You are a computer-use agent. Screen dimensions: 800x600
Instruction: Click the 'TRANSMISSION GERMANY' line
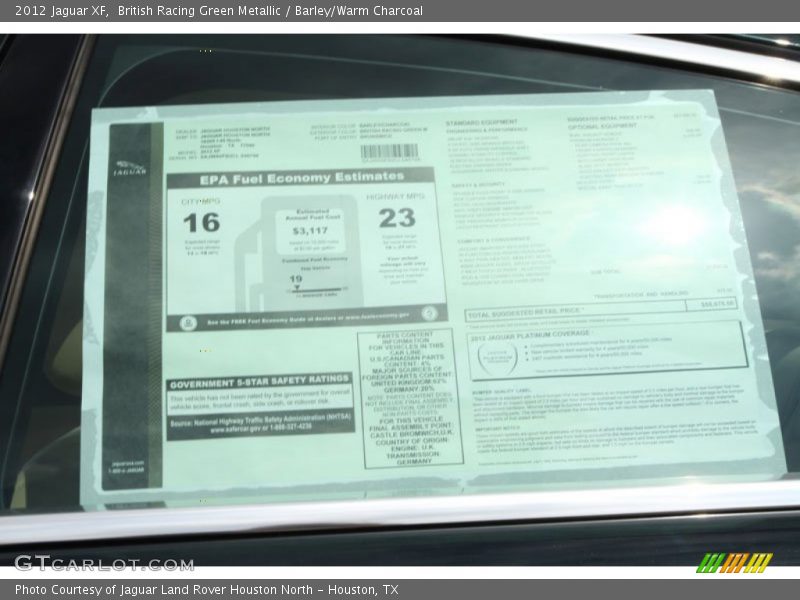click(x=413, y=458)
